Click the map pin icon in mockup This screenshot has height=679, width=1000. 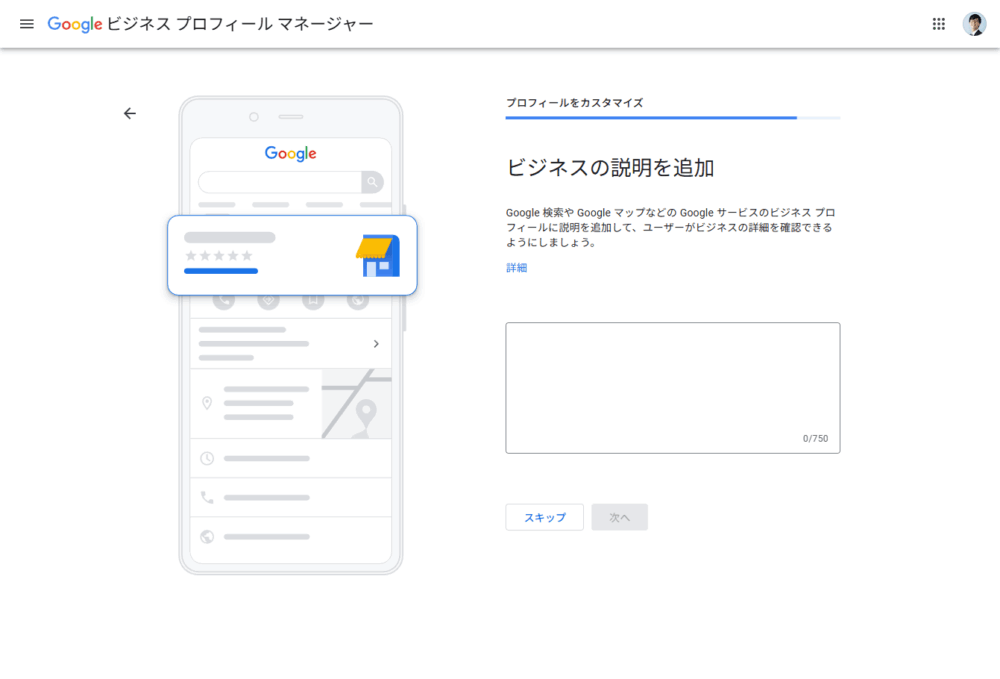pyautogui.click(x=207, y=403)
